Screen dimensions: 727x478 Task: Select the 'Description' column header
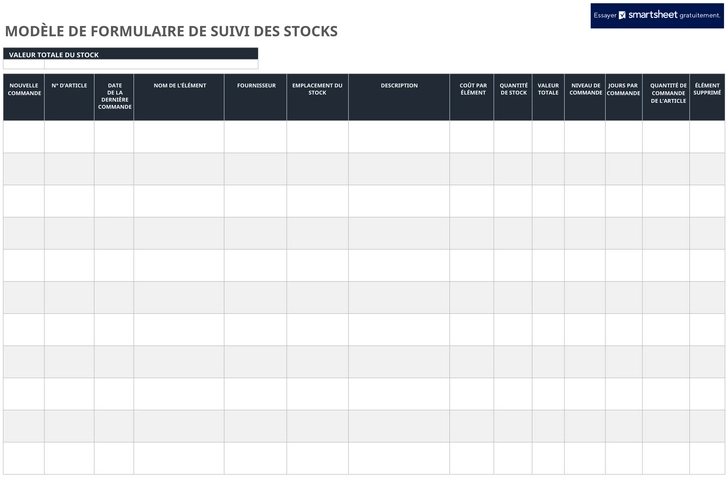[399, 97]
